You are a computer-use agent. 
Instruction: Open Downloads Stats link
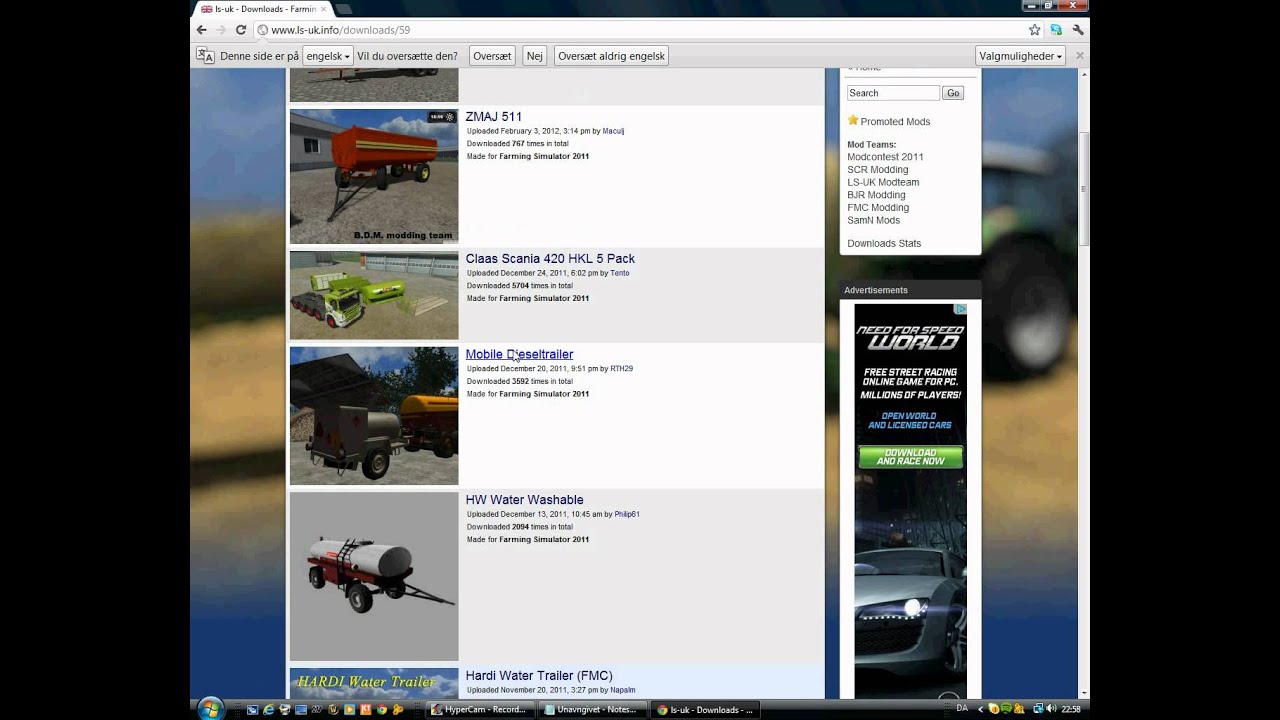pos(884,244)
